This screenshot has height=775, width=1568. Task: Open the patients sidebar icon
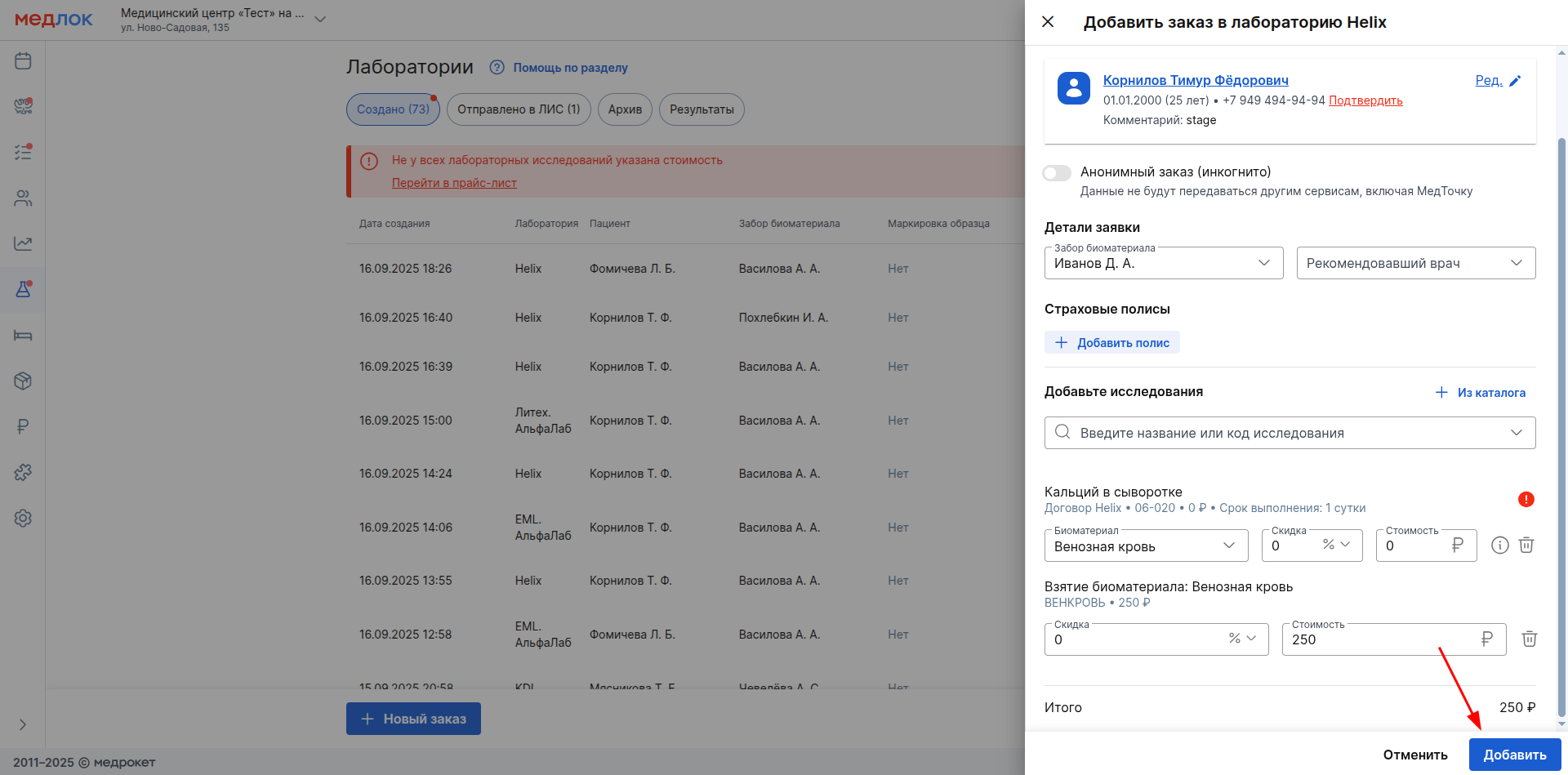pyautogui.click(x=23, y=198)
